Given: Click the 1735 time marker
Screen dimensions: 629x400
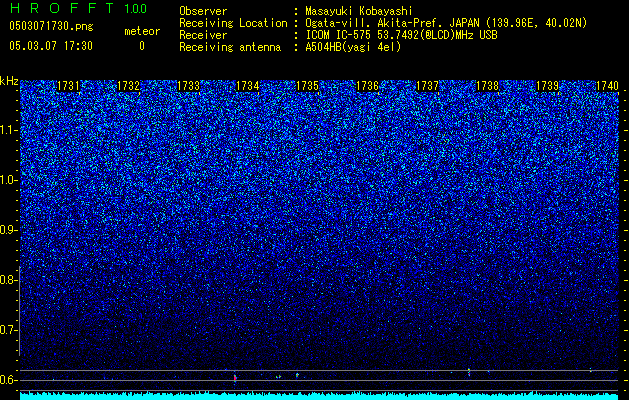Looking at the screenshot, I should [x=307, y=86].
